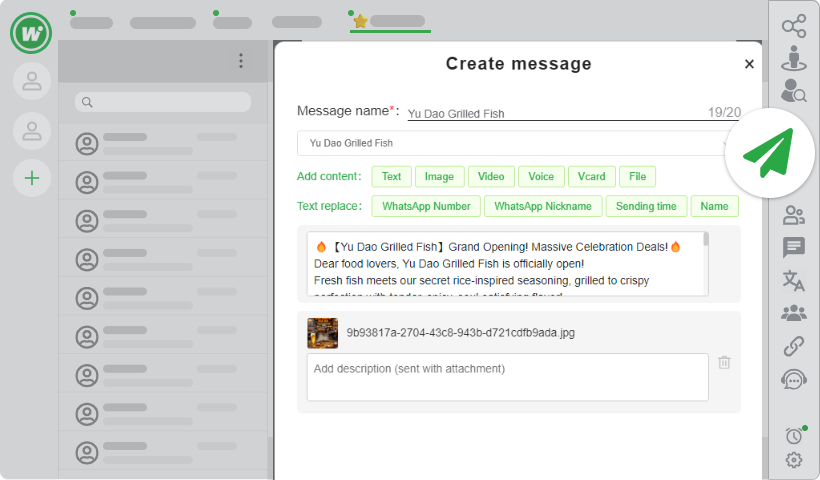Click the green W app logo
The width and height of the screenshot is (820, 480).
tap(31, 33)
